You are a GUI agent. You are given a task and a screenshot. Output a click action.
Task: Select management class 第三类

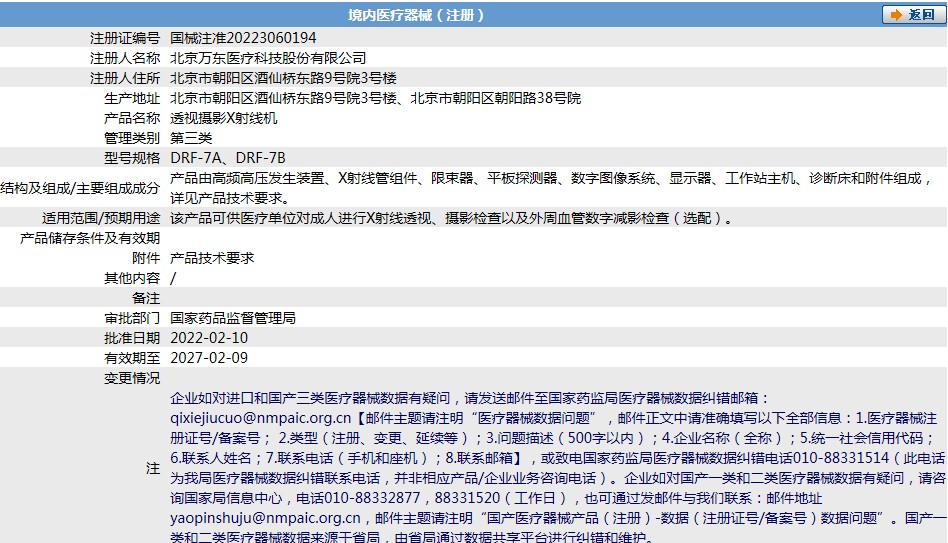(191, 138)
